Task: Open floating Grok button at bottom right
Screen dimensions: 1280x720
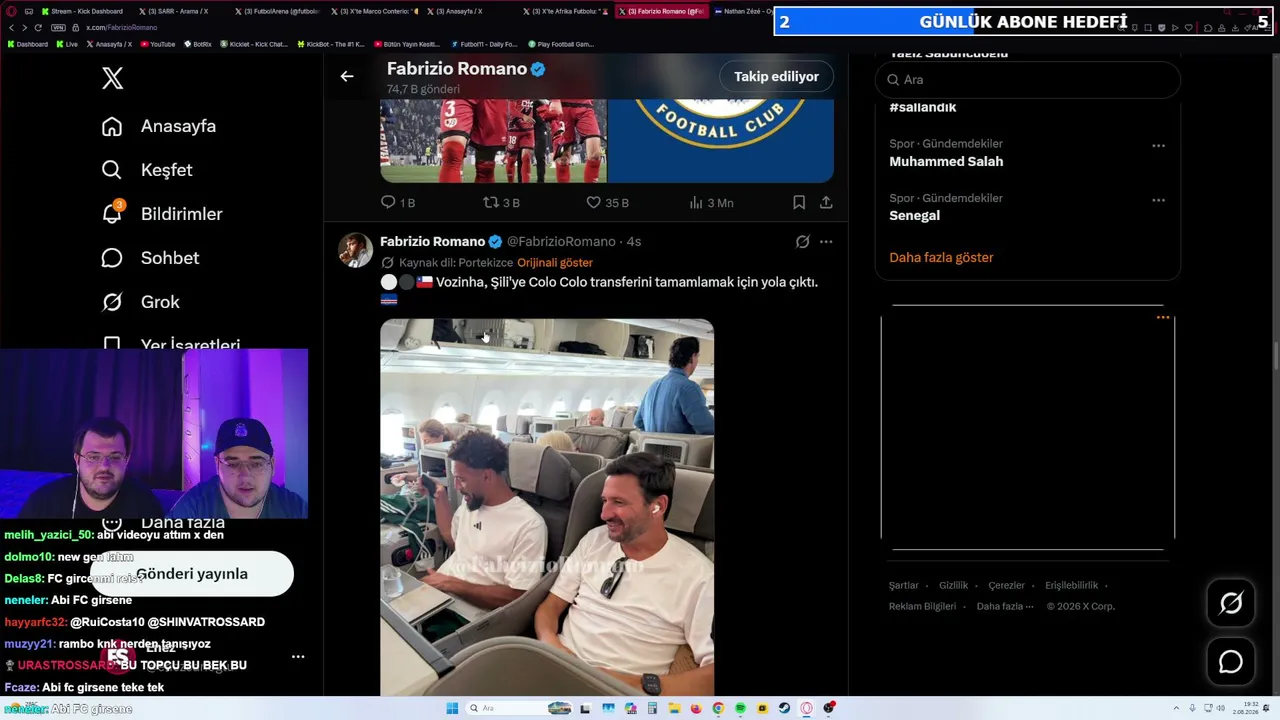Action: point(1231,602)
